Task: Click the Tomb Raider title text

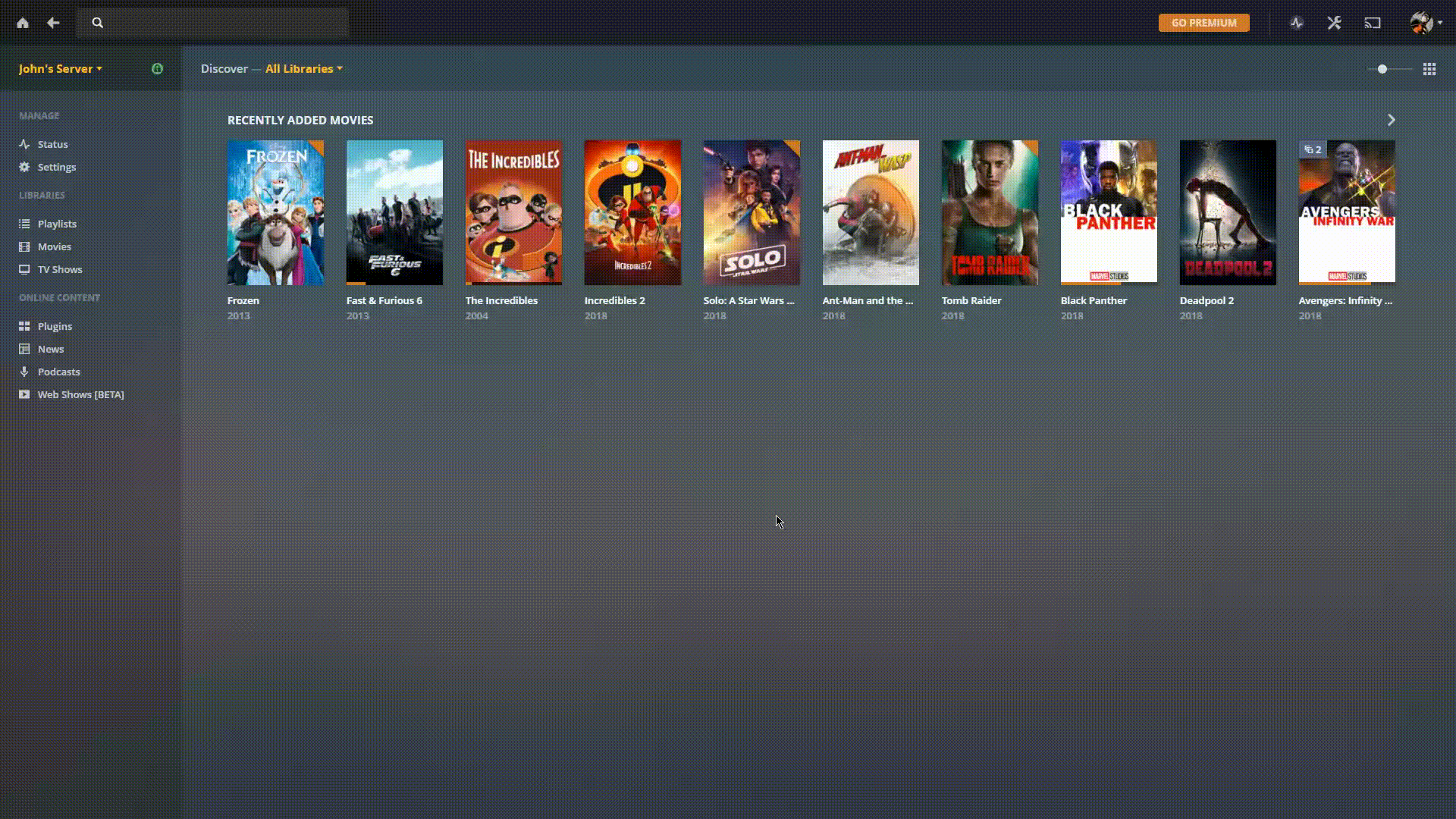Action: point(971,300)
